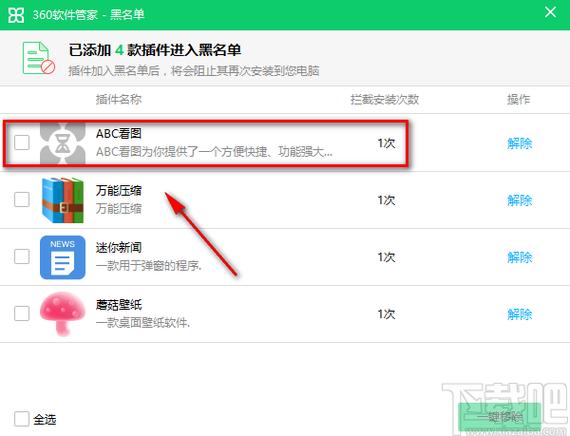Click the 万能压缩 archive icon
The width and height of the screenshot is (570, 436).
click(x=63, y=200)
